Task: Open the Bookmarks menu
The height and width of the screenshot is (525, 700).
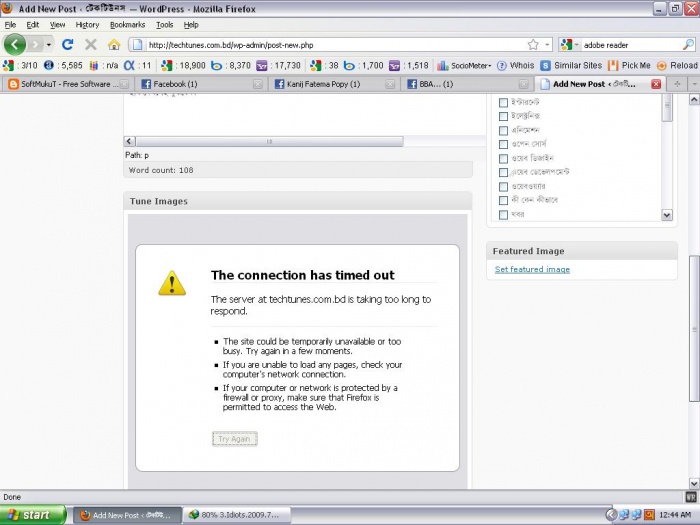Action: (127, 24)
